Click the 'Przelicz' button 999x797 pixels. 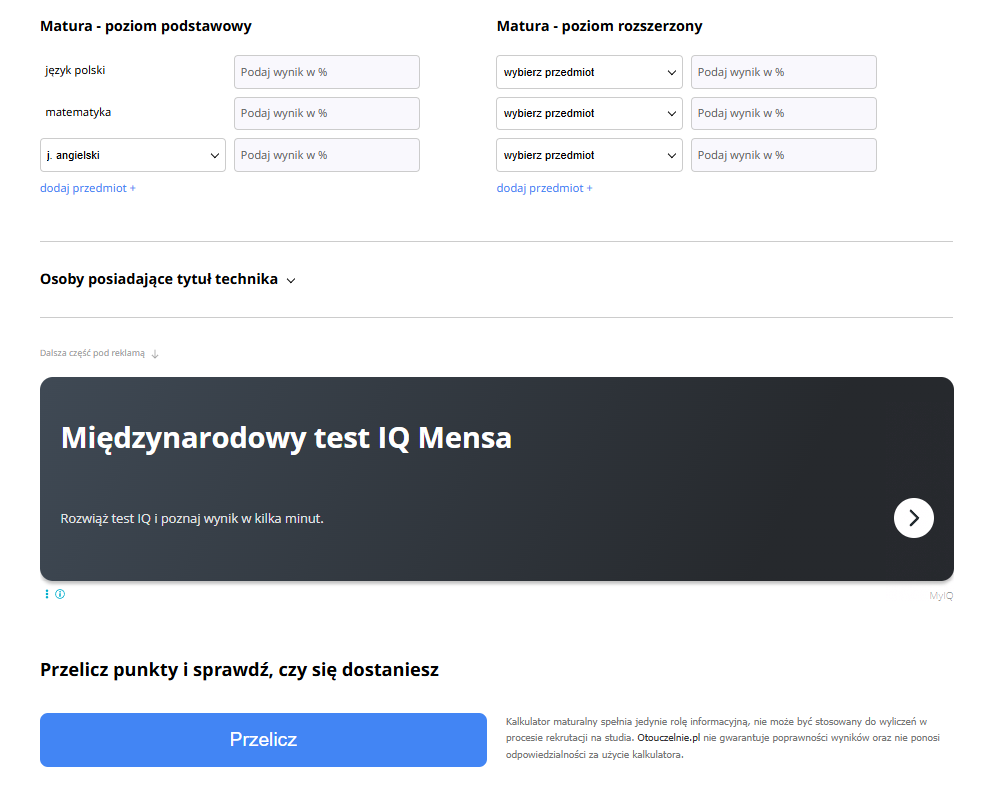[x=263, y=740]
